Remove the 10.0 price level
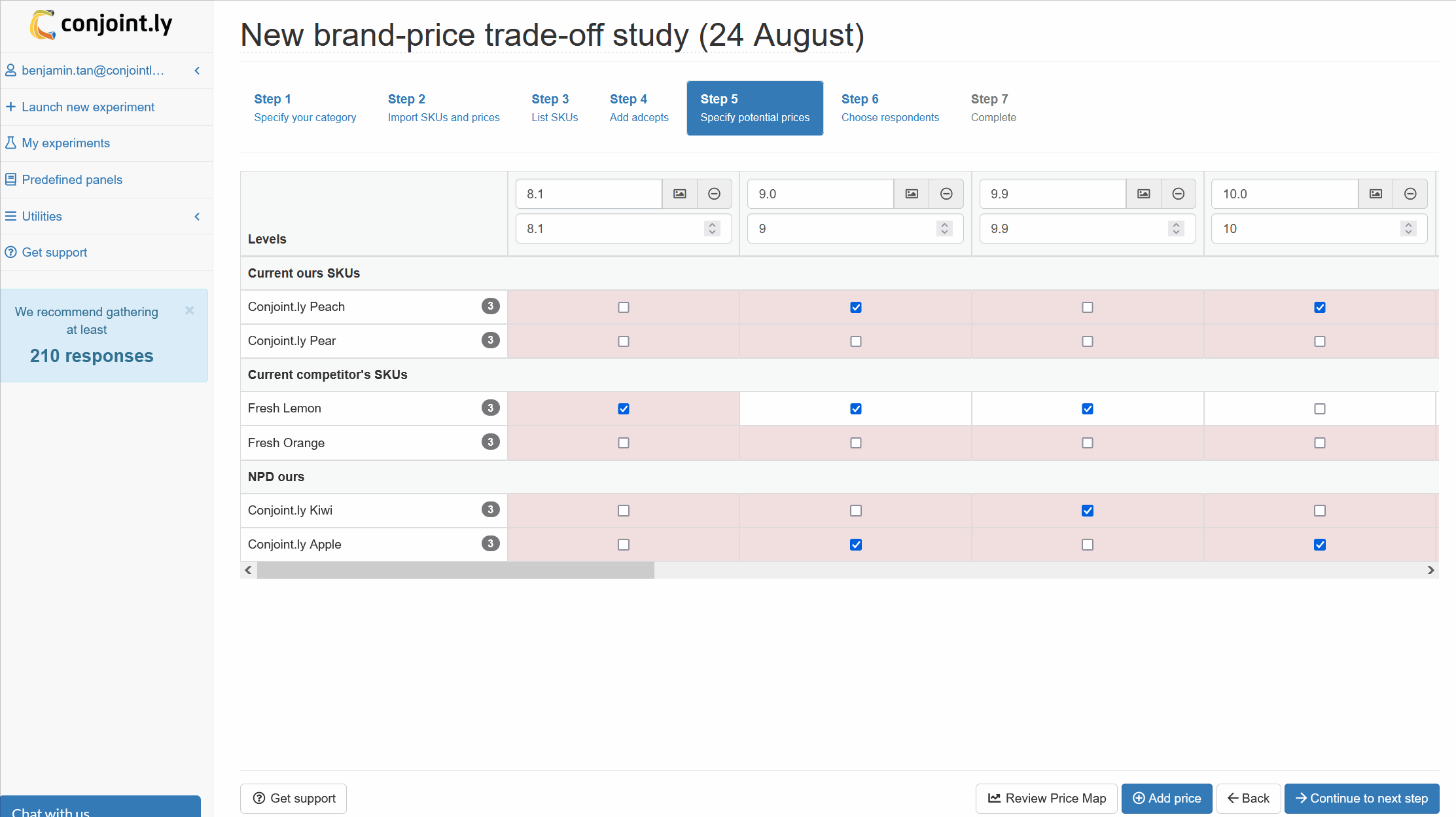This screenshot has width=1456, height=817. [1411, 194]
